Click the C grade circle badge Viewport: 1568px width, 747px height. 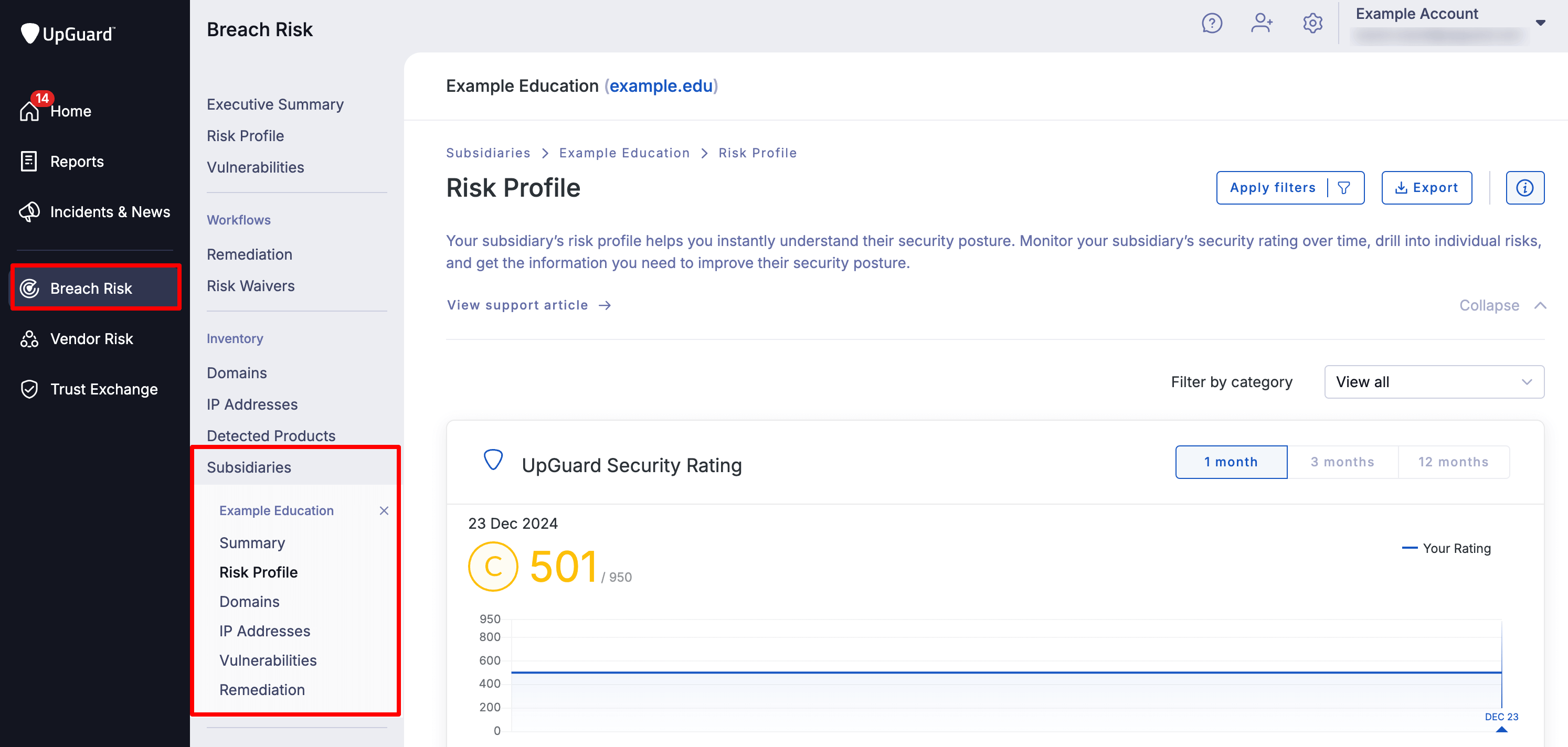(x=492, y=567)
